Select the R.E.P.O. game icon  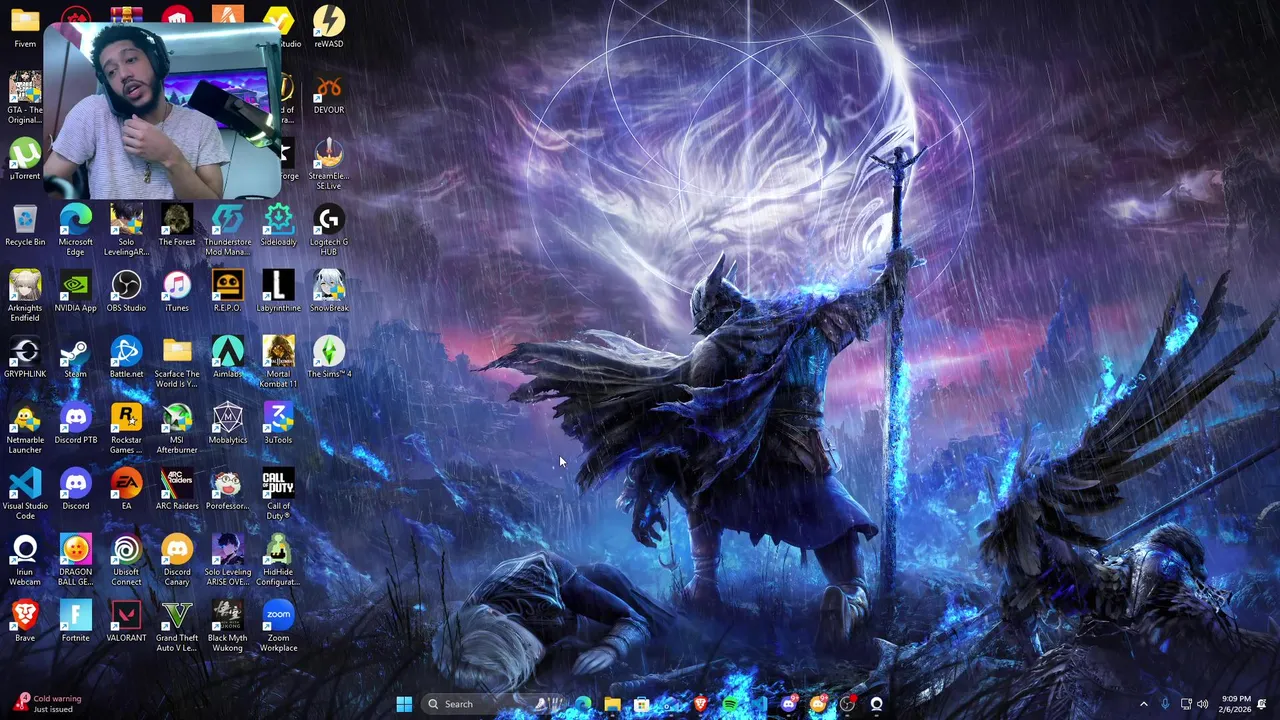tap(228, 291)
